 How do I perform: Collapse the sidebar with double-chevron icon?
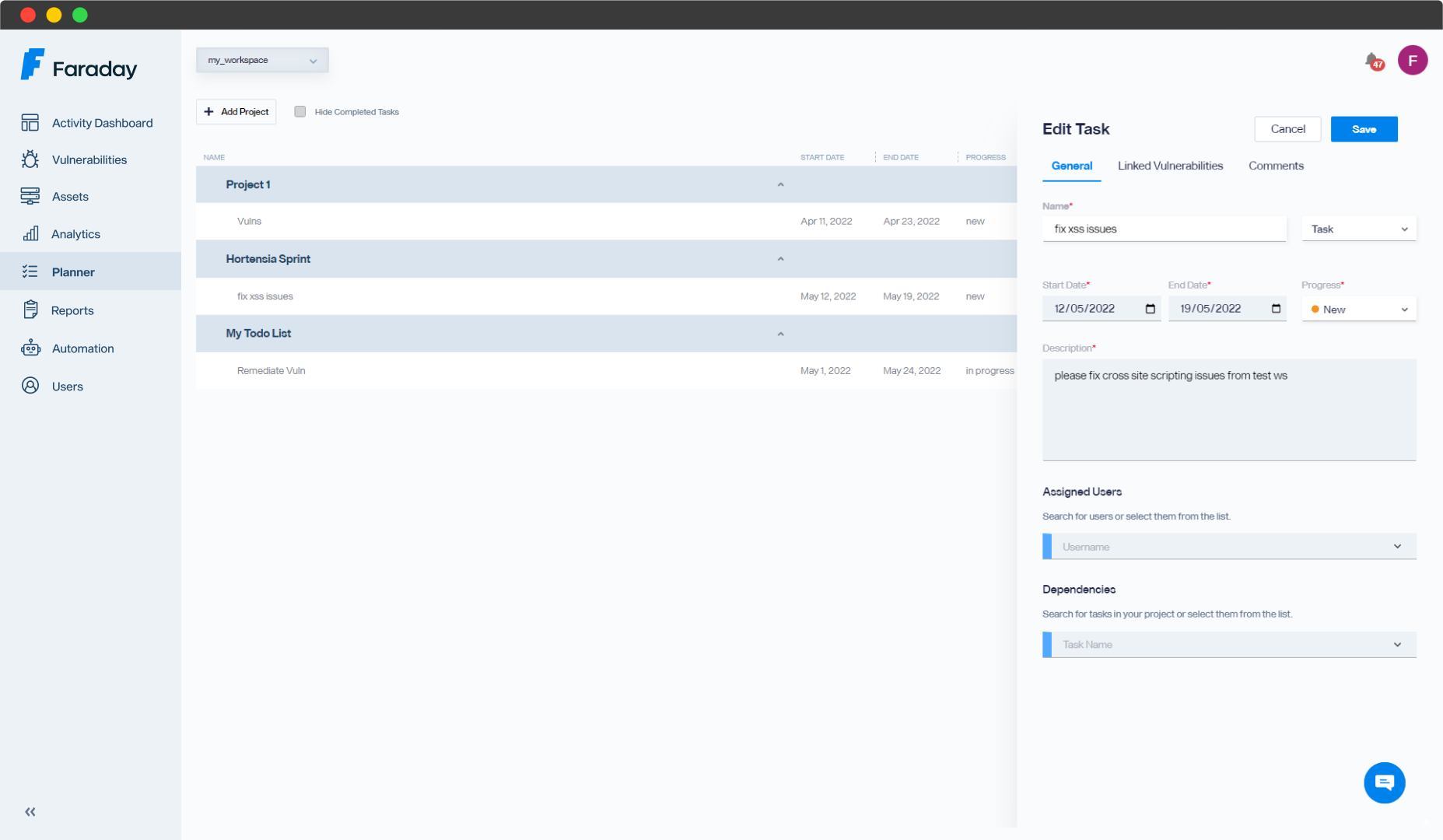click(30, 812)
